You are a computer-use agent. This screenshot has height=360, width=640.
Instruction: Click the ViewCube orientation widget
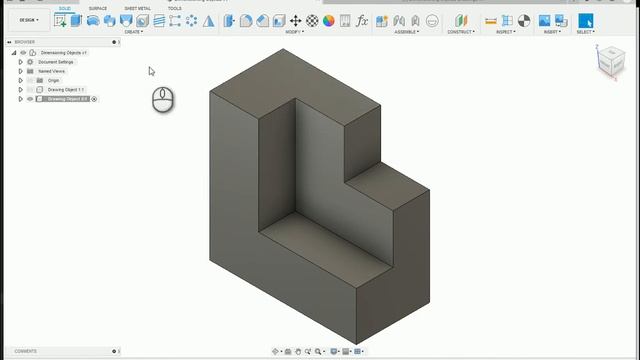(611, 61)
